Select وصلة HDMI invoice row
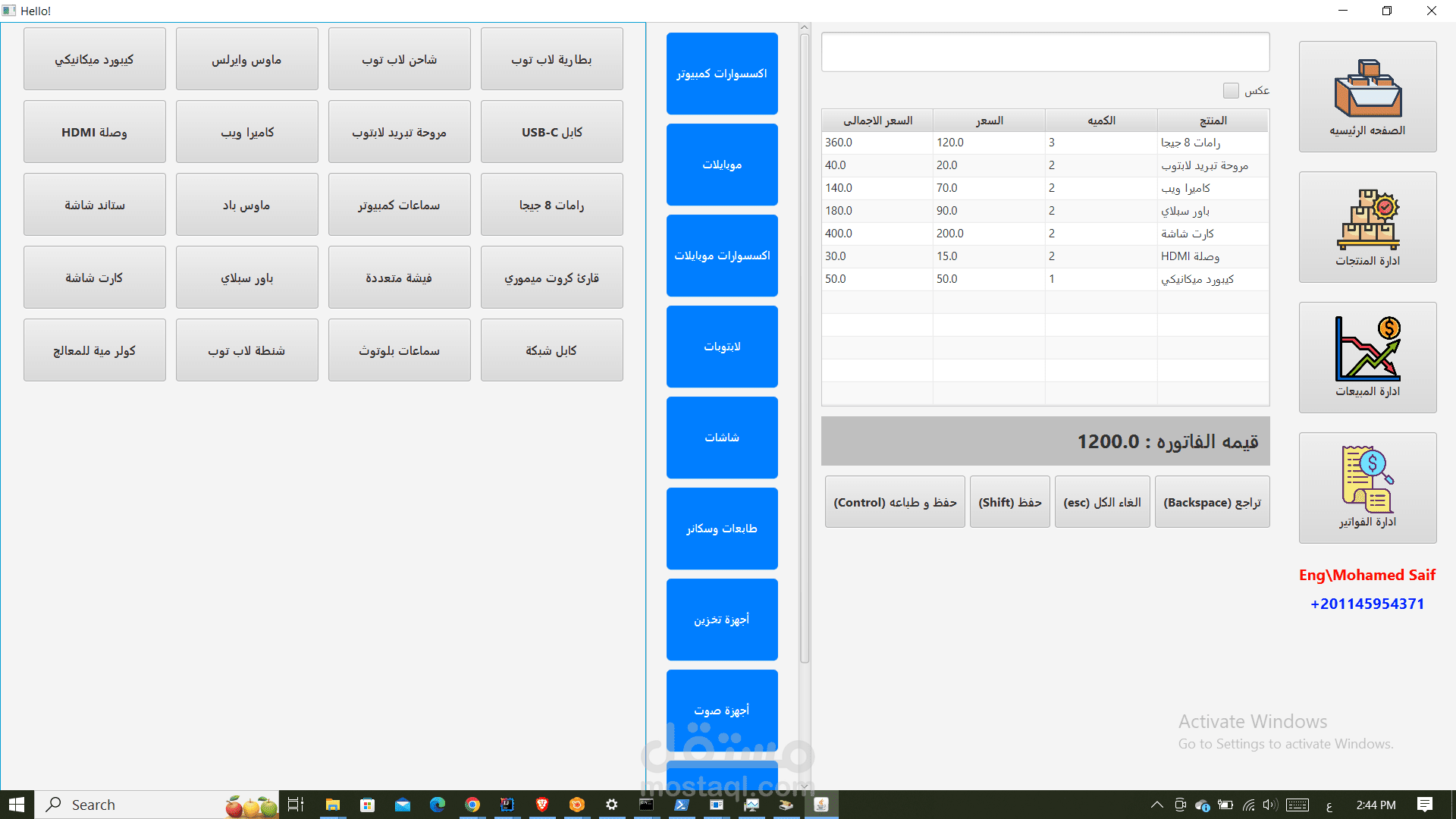The image size is (1456, 819). tap(1045, 256)
